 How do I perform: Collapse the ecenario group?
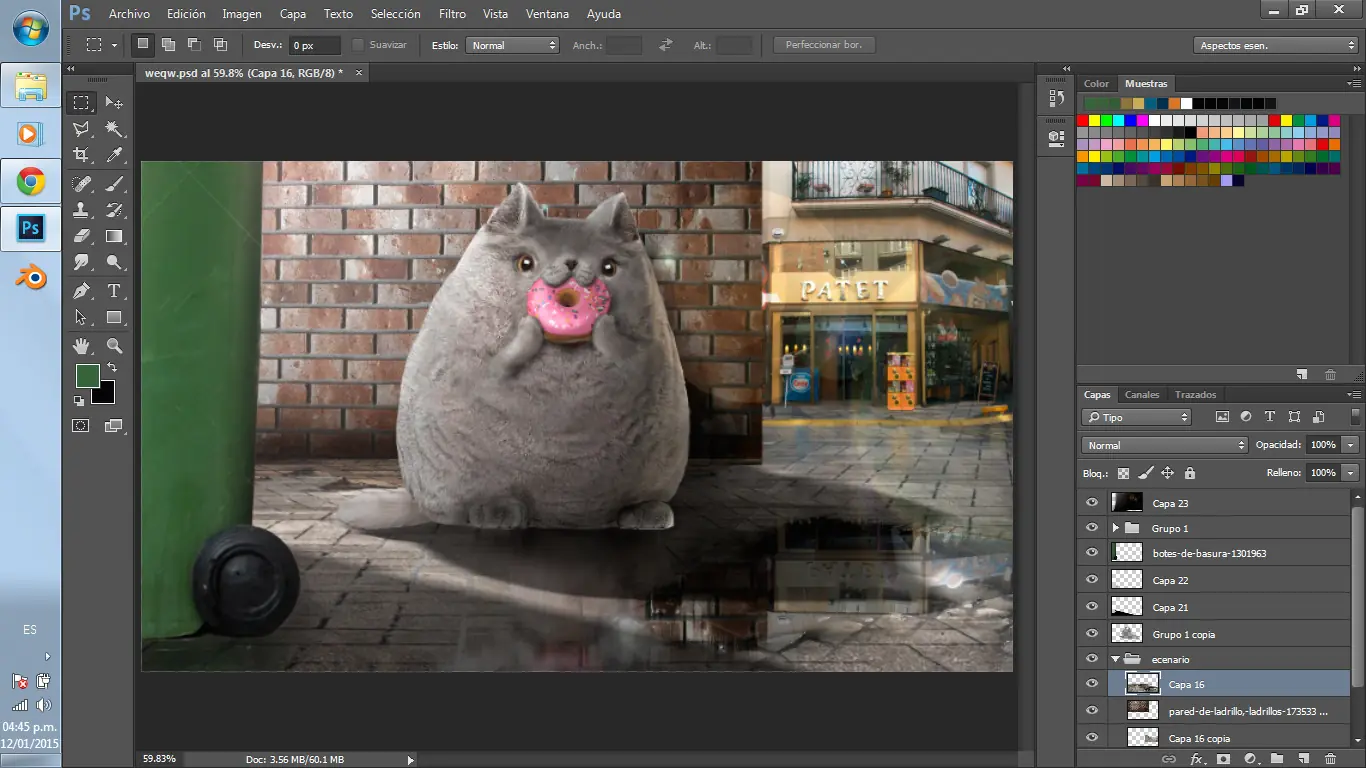[x=1115, y=659]
